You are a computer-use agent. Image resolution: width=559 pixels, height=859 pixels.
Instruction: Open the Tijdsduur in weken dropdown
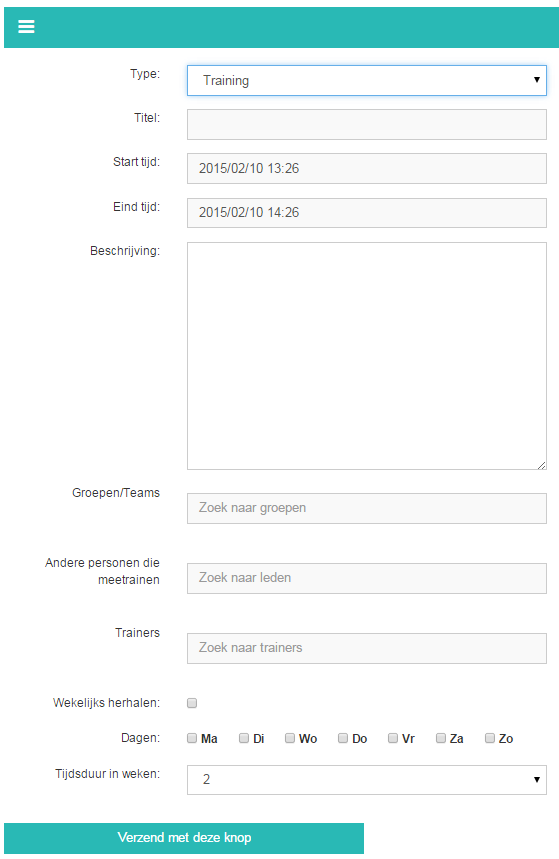[x=367, y=780]
